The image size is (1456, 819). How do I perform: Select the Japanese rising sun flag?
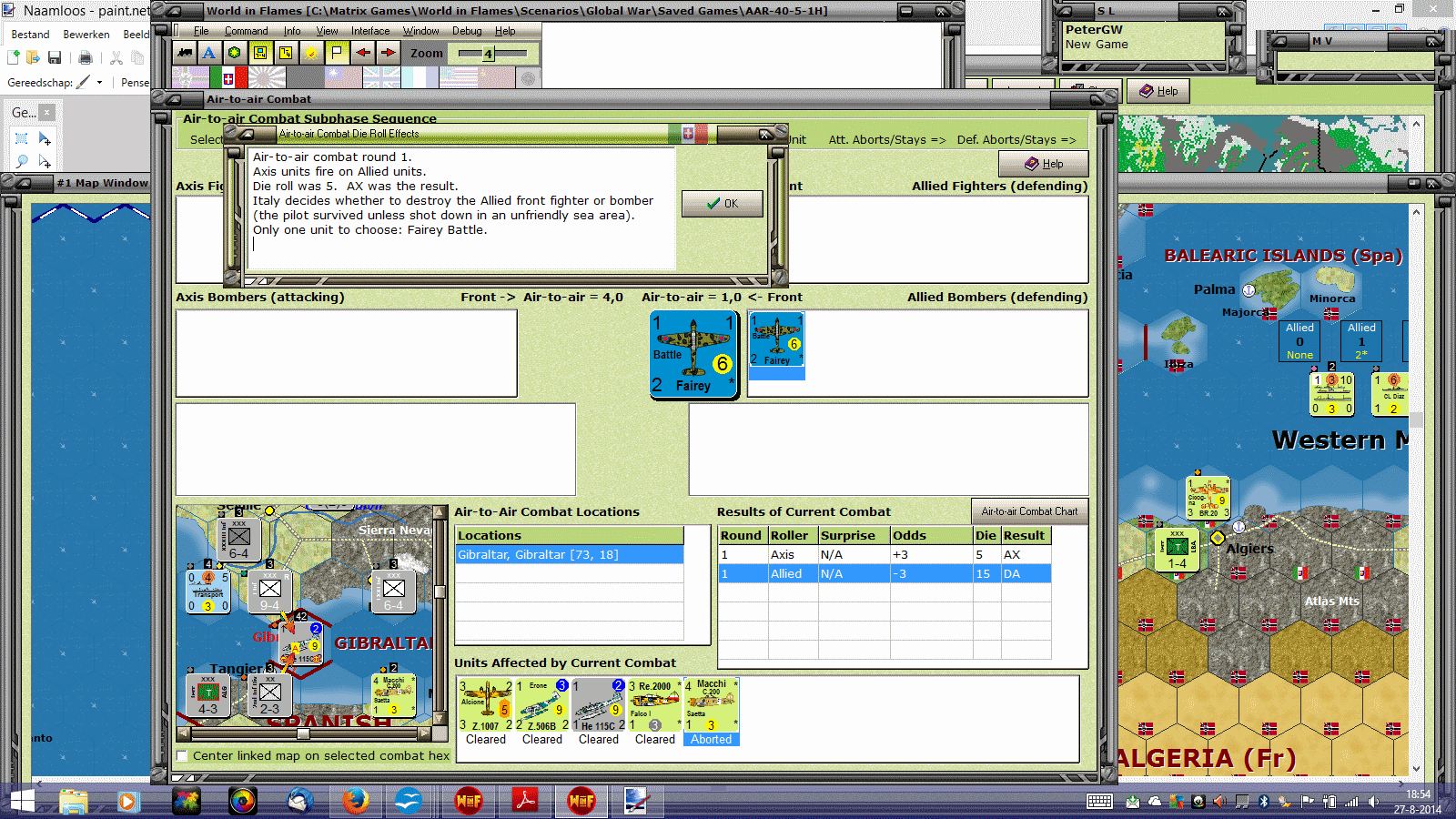(268, 78)
